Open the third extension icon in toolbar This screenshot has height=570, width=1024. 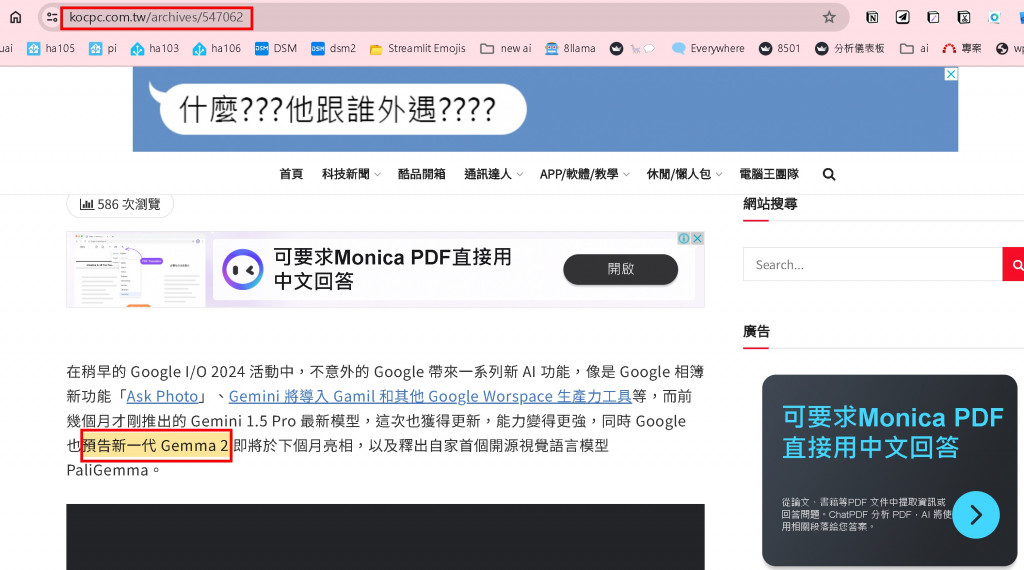(933, 17)
